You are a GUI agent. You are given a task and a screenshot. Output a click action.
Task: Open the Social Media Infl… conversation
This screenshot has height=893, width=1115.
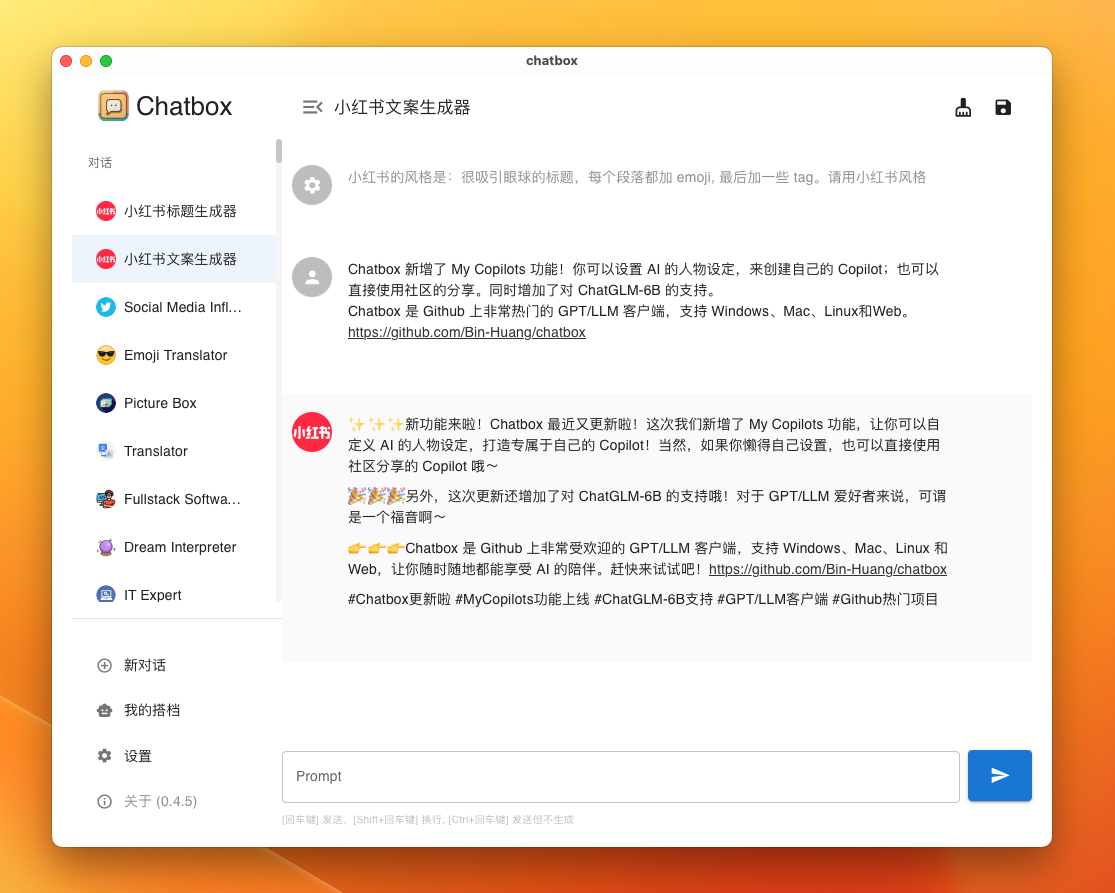[x=174, y=307]
